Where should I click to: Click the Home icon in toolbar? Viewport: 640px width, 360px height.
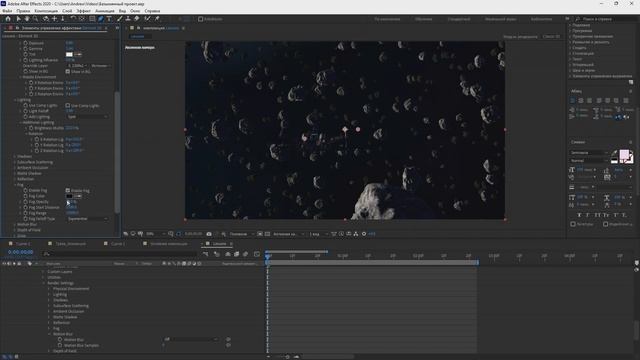point(8,19)
